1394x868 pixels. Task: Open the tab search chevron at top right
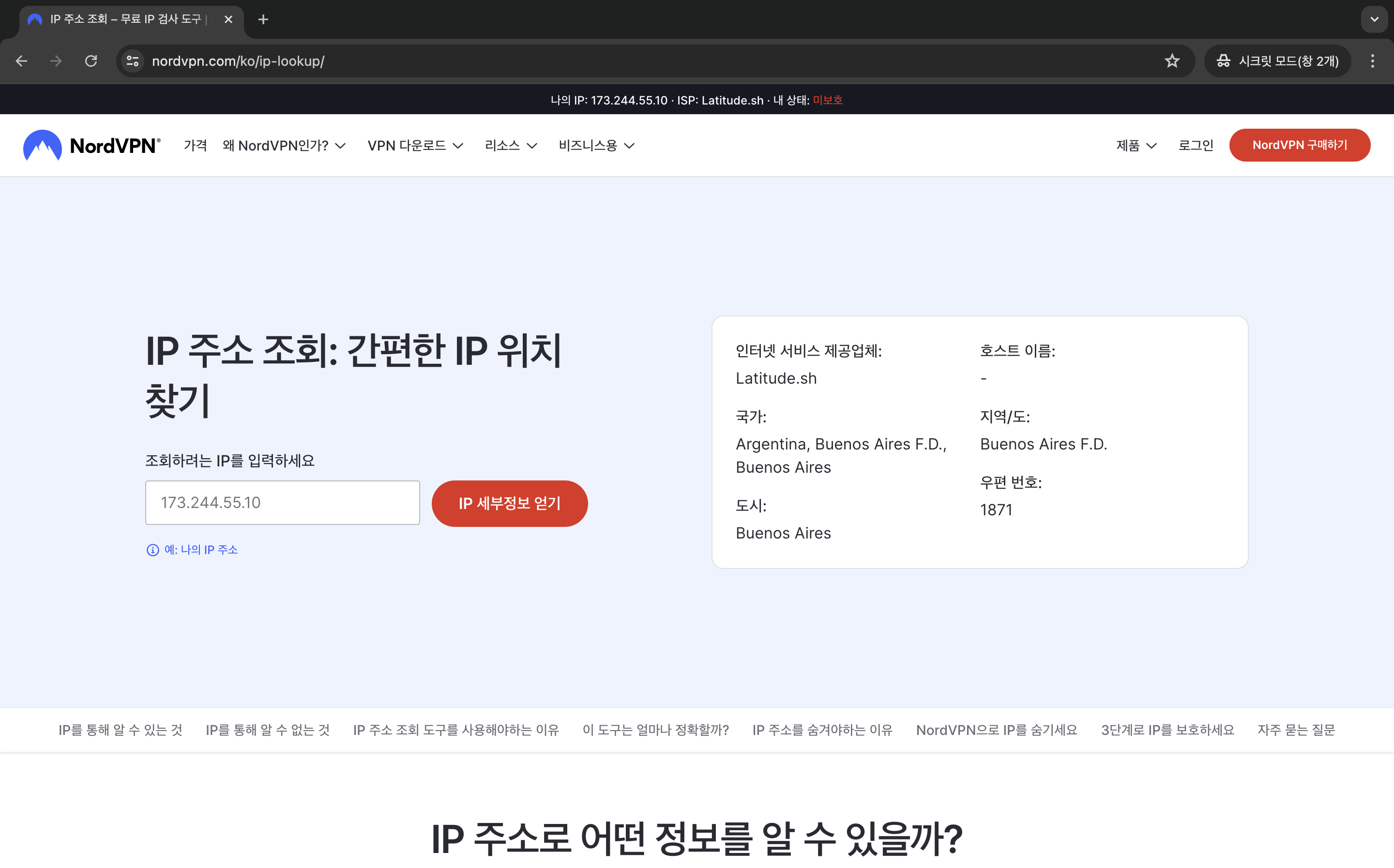click(x=1374, y=19)
